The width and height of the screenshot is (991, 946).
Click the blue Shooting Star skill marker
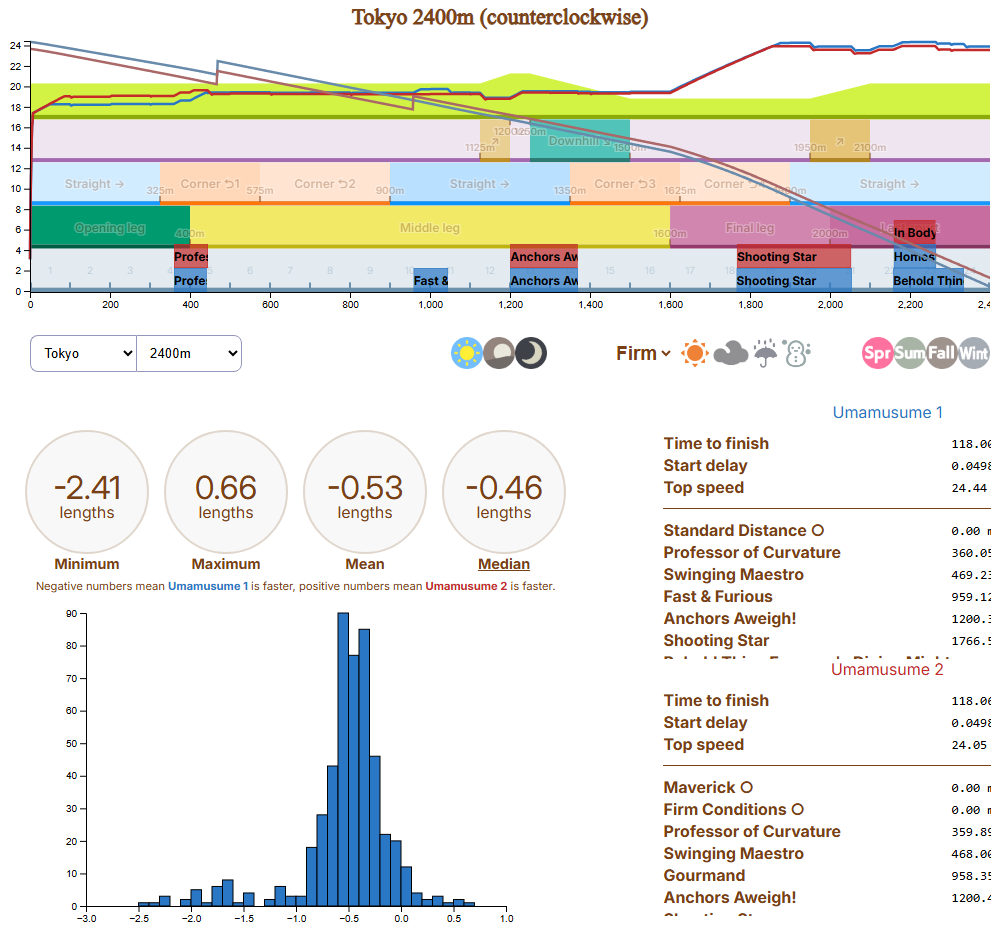click(793, 281)
